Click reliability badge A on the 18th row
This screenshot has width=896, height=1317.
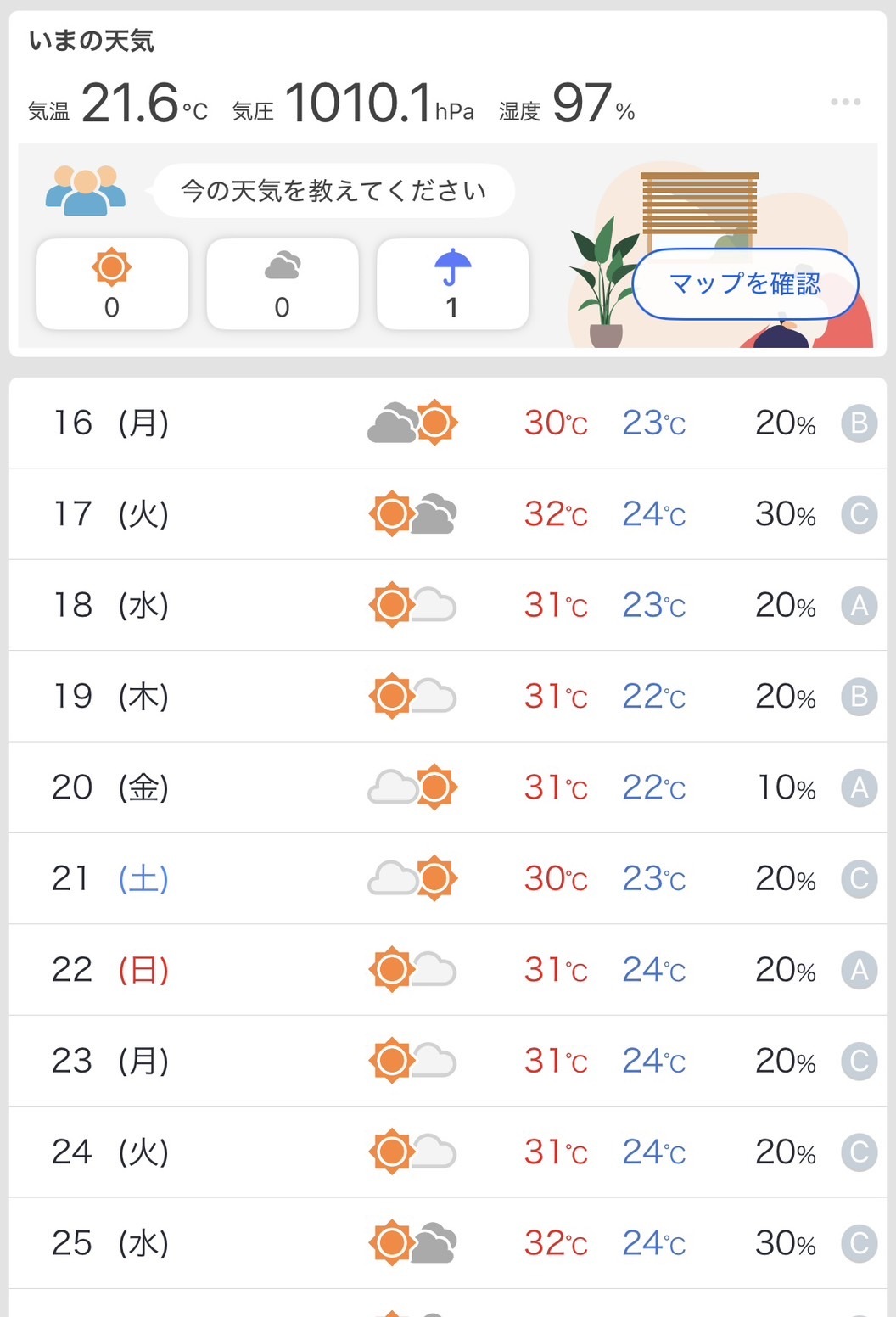coord(859,605)
